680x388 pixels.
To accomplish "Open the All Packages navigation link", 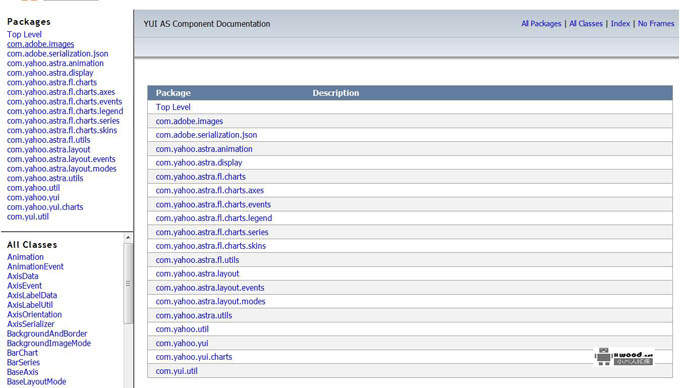I will pos(541,24).
